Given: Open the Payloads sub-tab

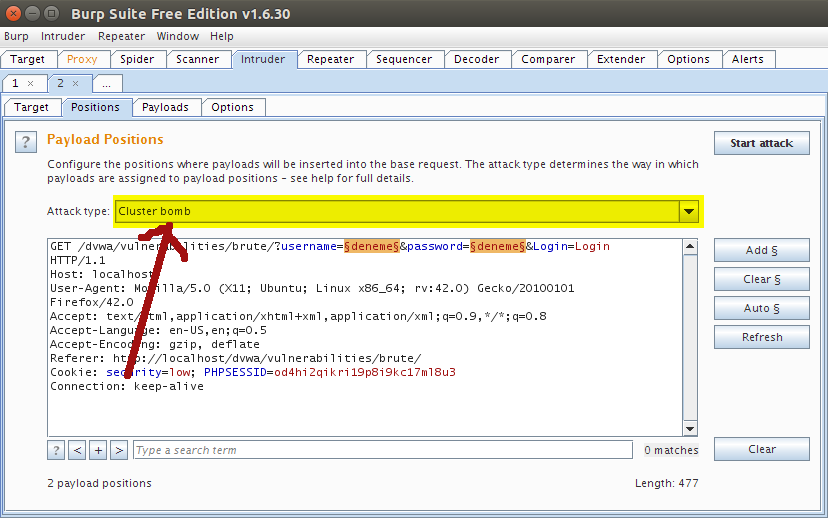Looking at the screenshot, I should pos(165,107).
